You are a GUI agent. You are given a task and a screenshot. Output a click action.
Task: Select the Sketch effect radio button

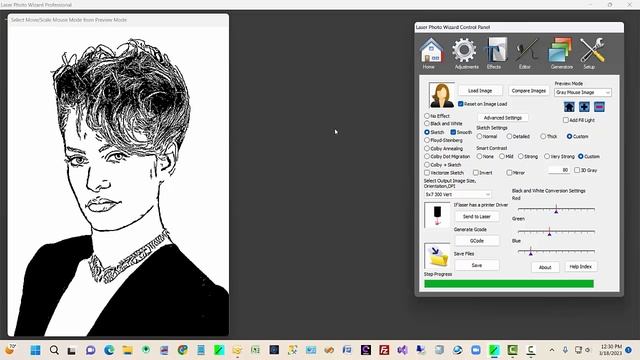427,132
